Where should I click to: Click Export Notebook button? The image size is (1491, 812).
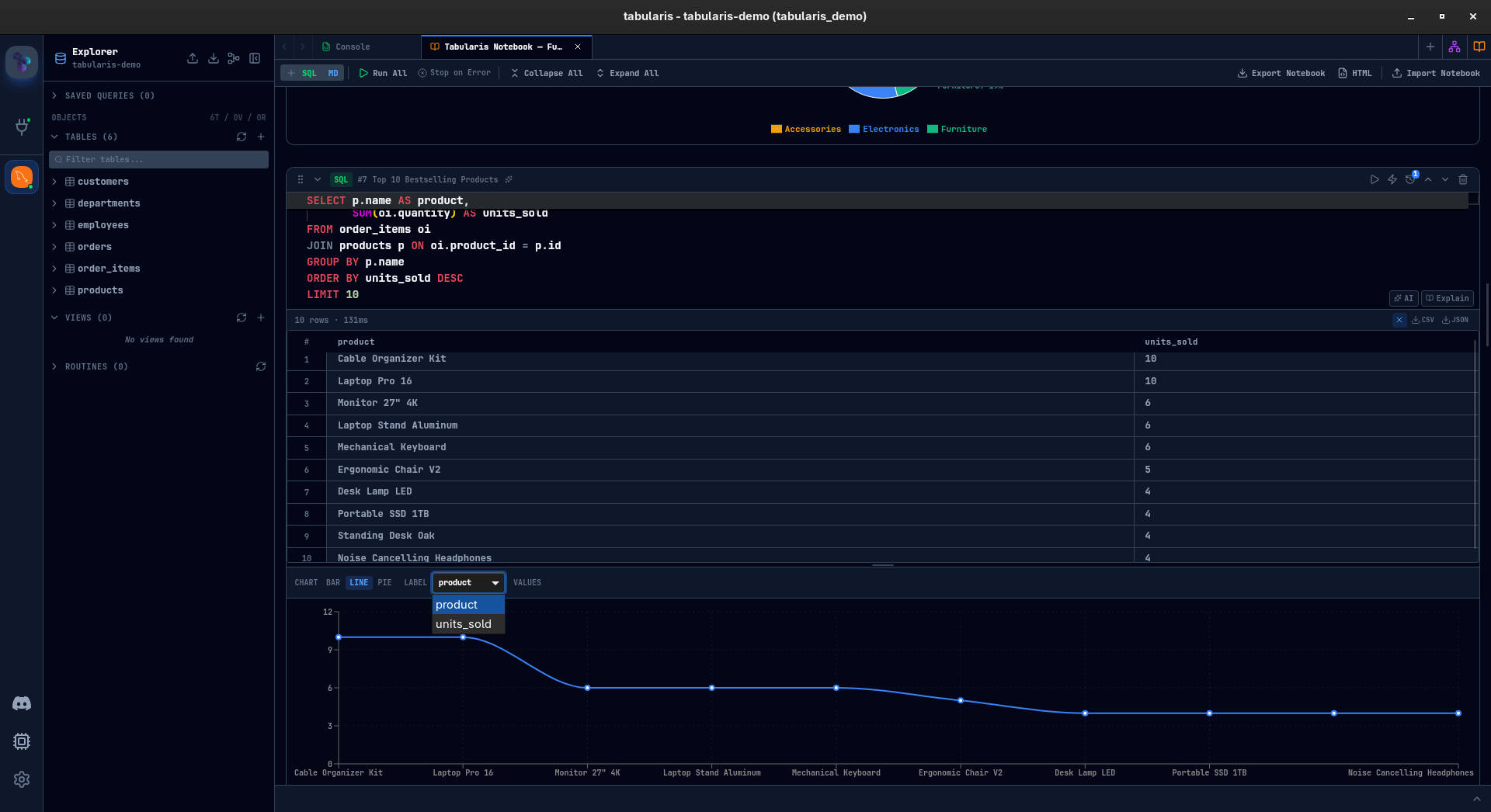click(1281, 73)
